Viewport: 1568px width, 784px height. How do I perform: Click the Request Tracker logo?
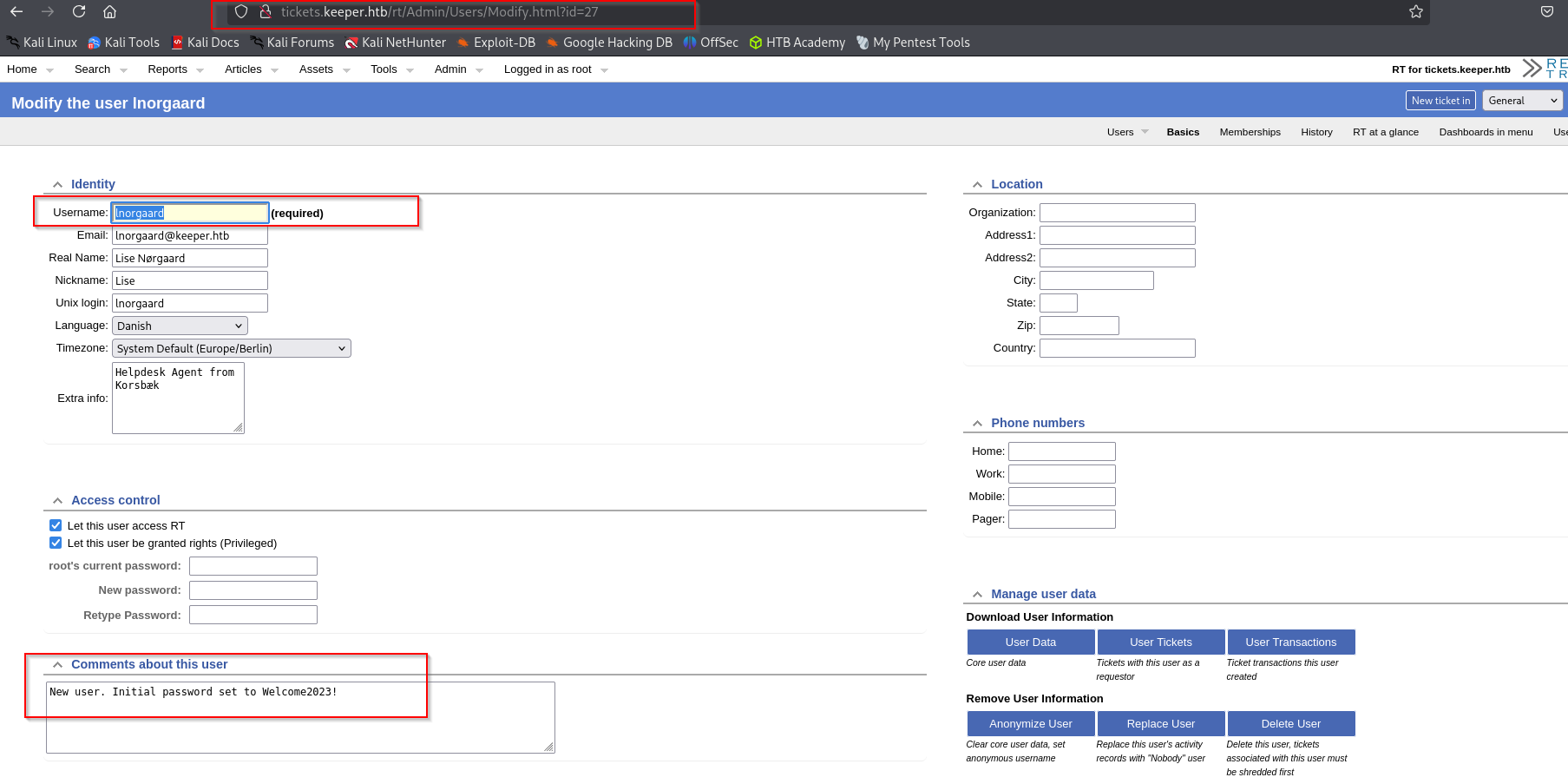[x=1545, y=69]
